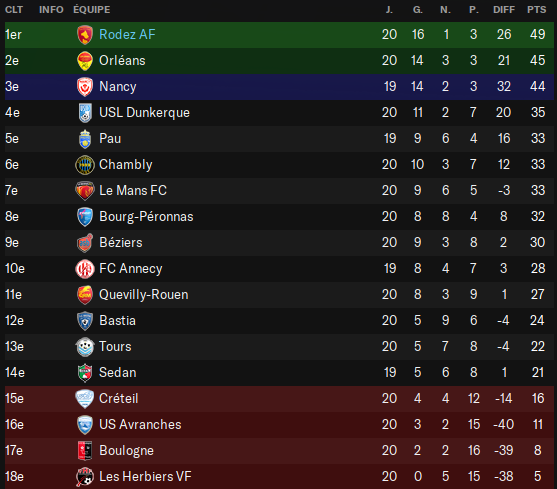557x489 pixels.
Task: Sort standings by DIFF column header
Action: pyautogui.click(x=504, y=10)
